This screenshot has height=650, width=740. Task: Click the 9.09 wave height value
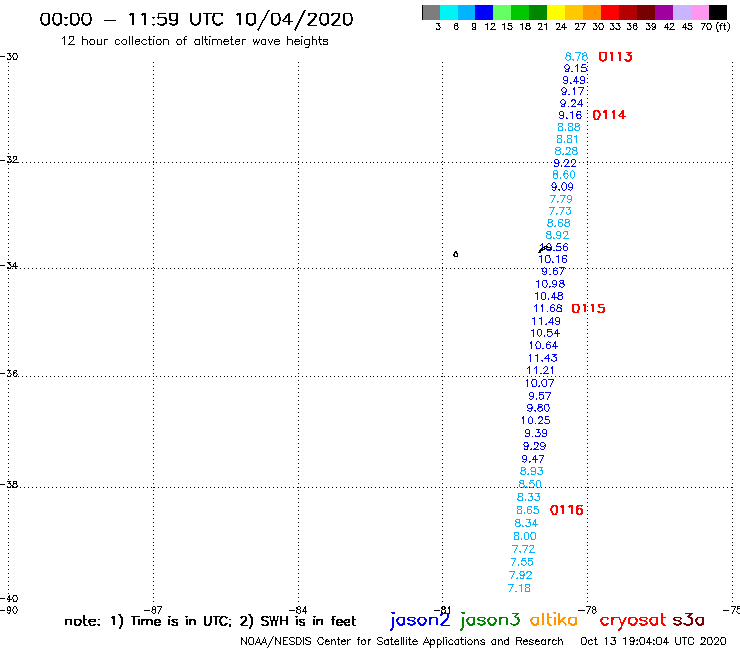click(562, 187)
